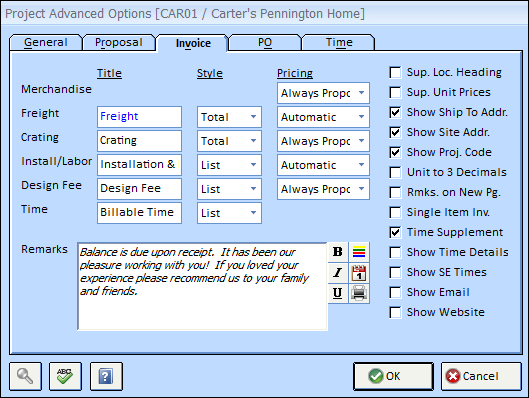529x398 pixels.
Task: Enable Show Website checkbox
Action: click(x=395, y=312)
